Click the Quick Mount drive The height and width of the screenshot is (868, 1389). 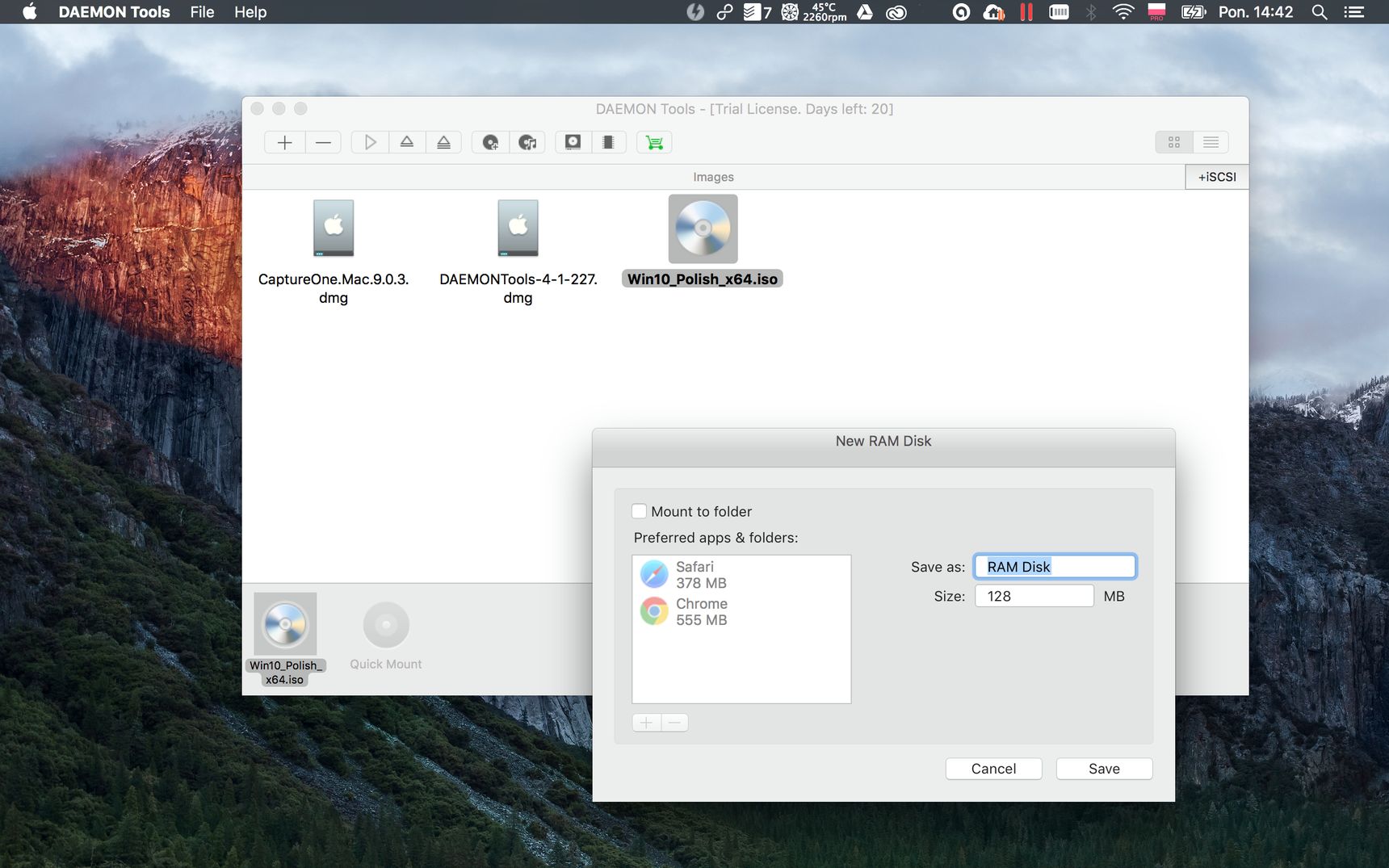pos(386,636)
